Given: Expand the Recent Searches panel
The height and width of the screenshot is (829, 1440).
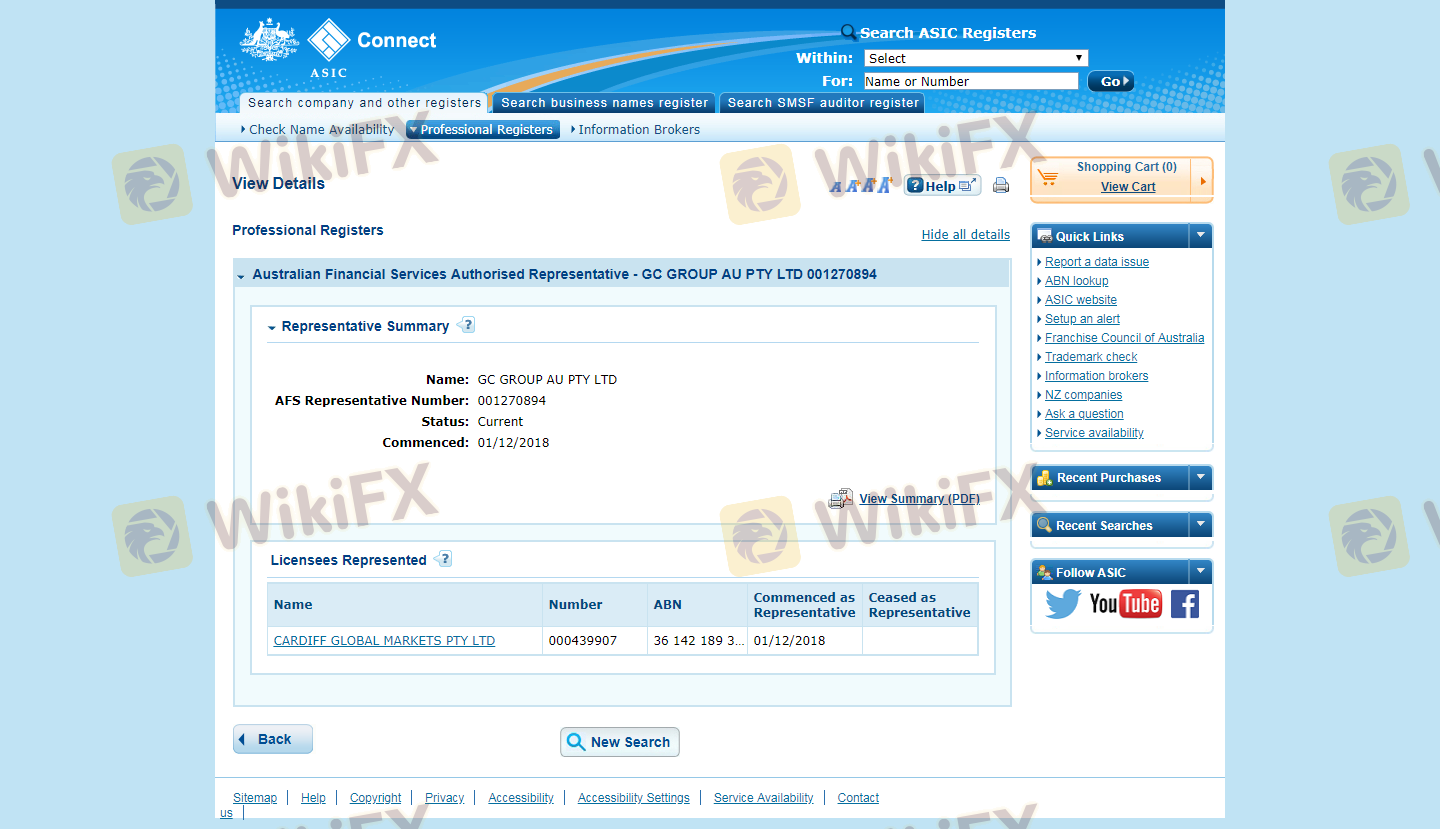Looking at the screenshot, I should coord(1200,525).
